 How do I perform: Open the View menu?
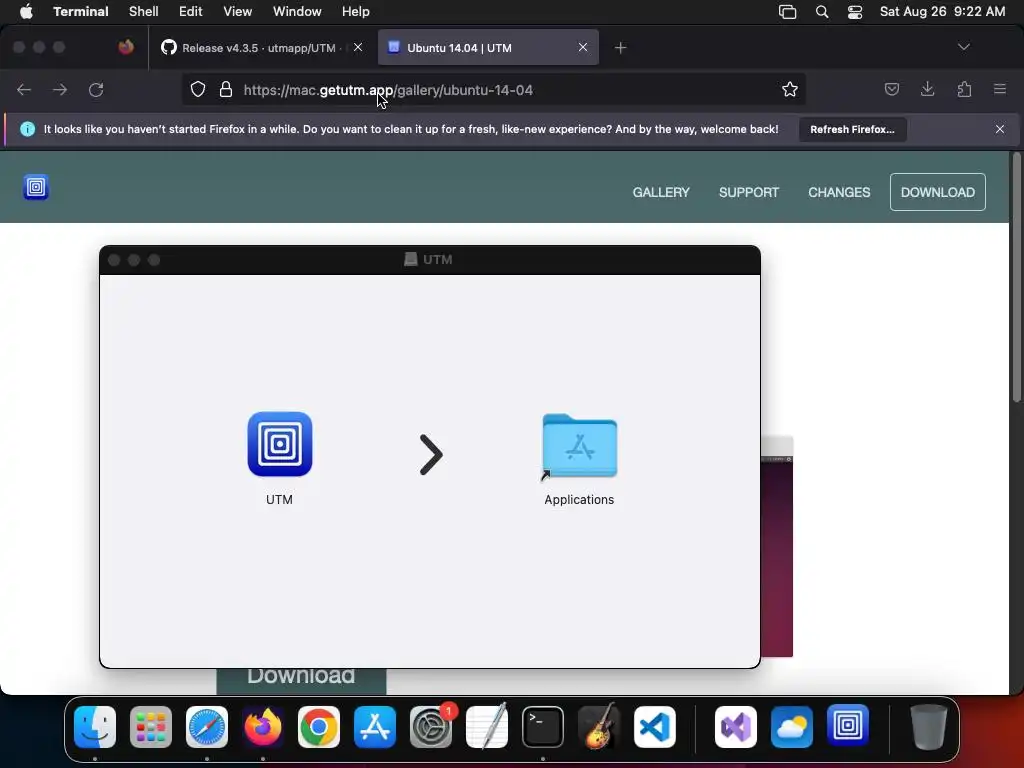coord(238,12)
